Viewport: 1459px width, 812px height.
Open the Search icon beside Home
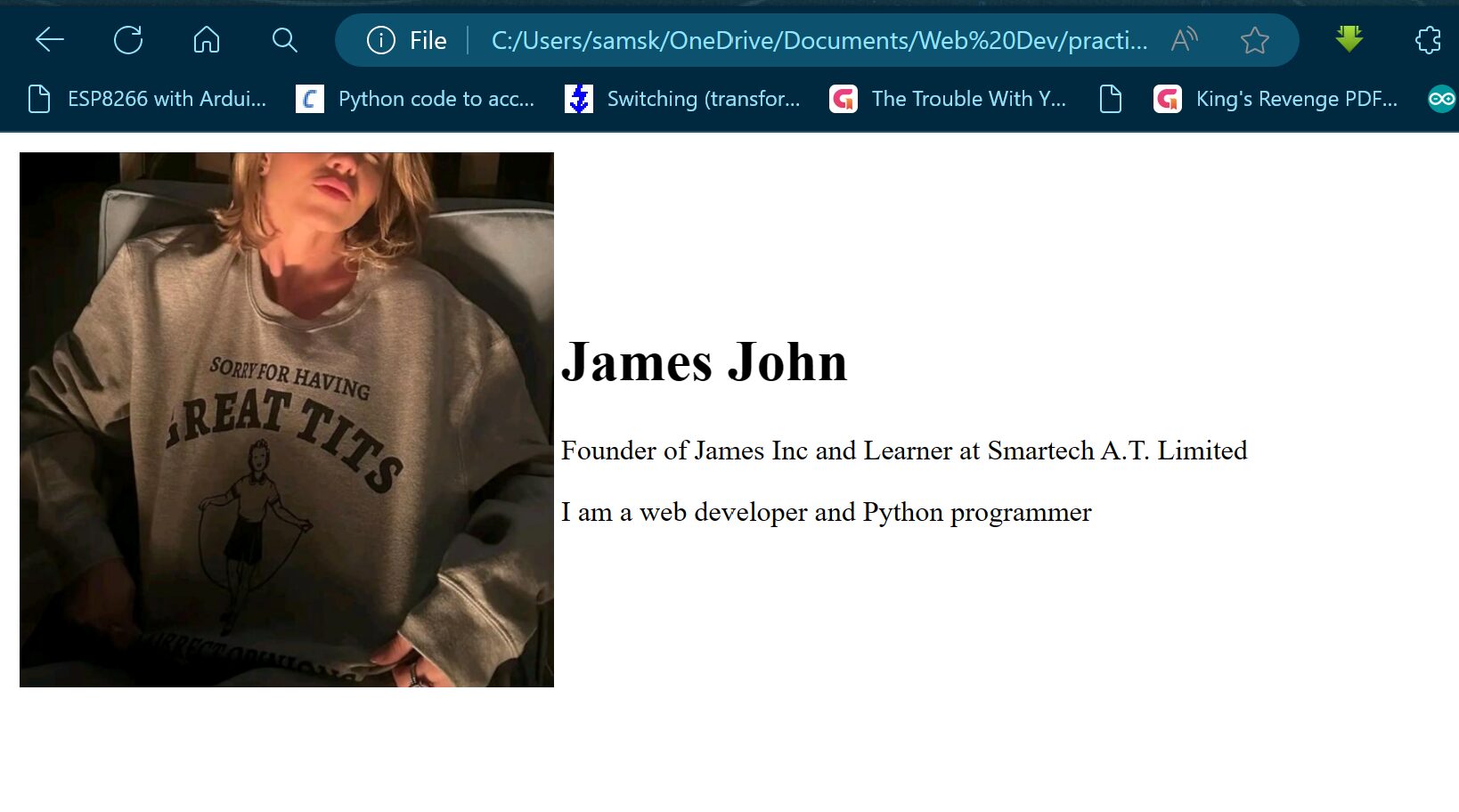tap(283, 39)
